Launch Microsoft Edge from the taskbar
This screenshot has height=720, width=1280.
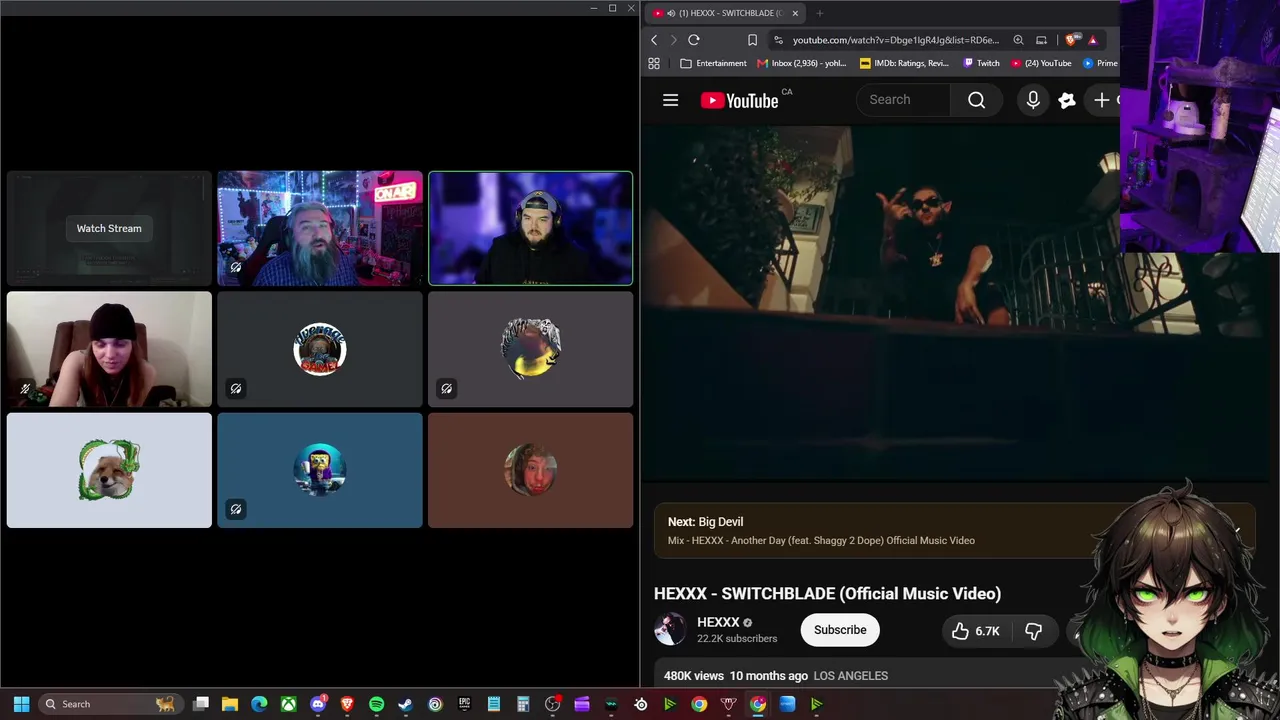pyautogui.click(x=259, y=704)
